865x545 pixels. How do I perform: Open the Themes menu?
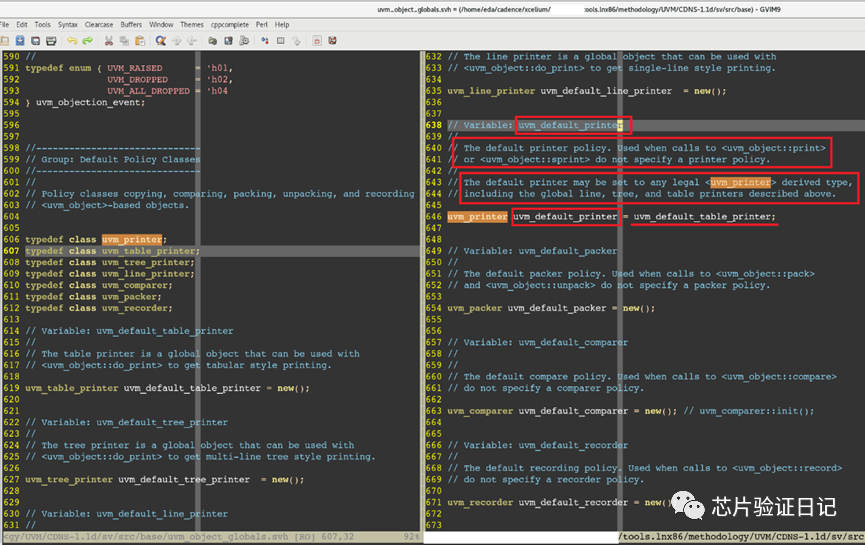click(x=192, y=24)
